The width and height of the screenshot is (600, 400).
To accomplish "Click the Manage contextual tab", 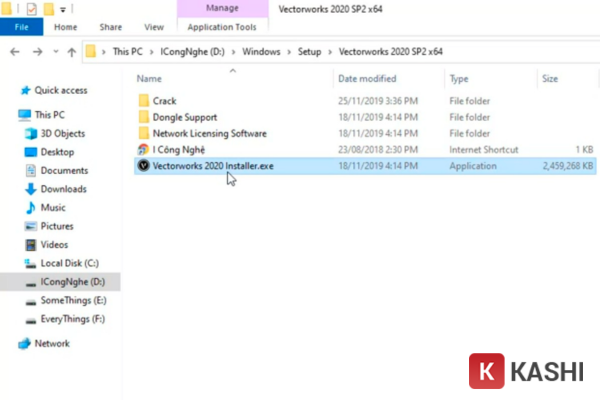I will pos(222,8).
